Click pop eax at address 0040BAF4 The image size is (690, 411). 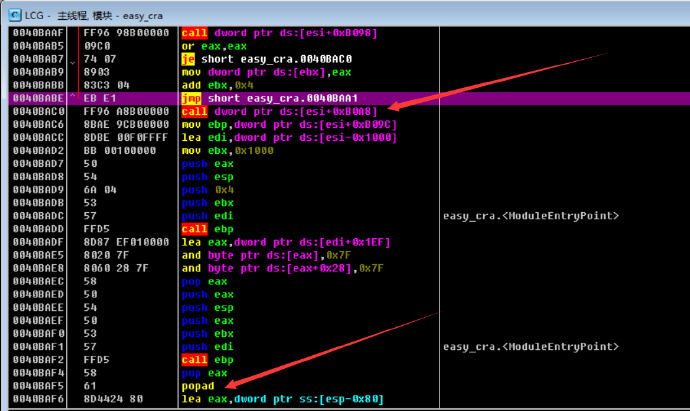[x=205, y=373]
